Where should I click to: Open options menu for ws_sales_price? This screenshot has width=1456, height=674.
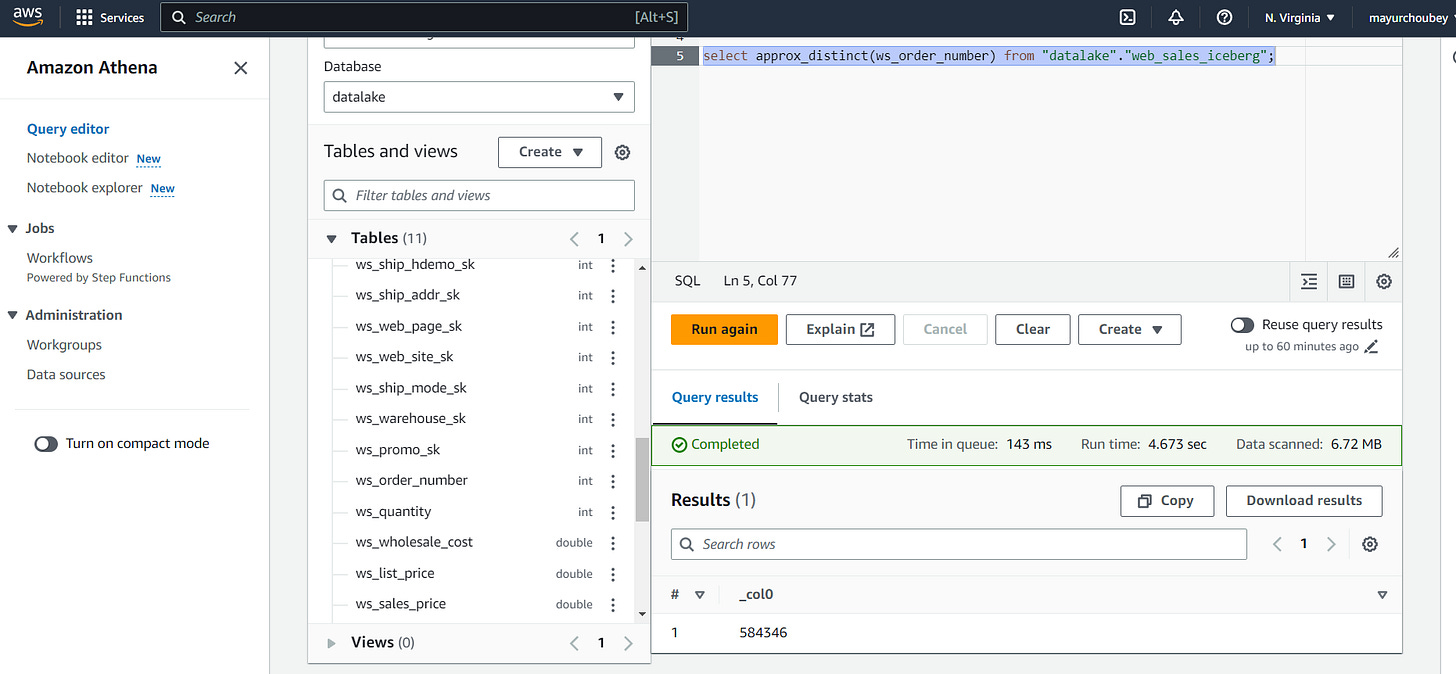(x=613, y=604)
